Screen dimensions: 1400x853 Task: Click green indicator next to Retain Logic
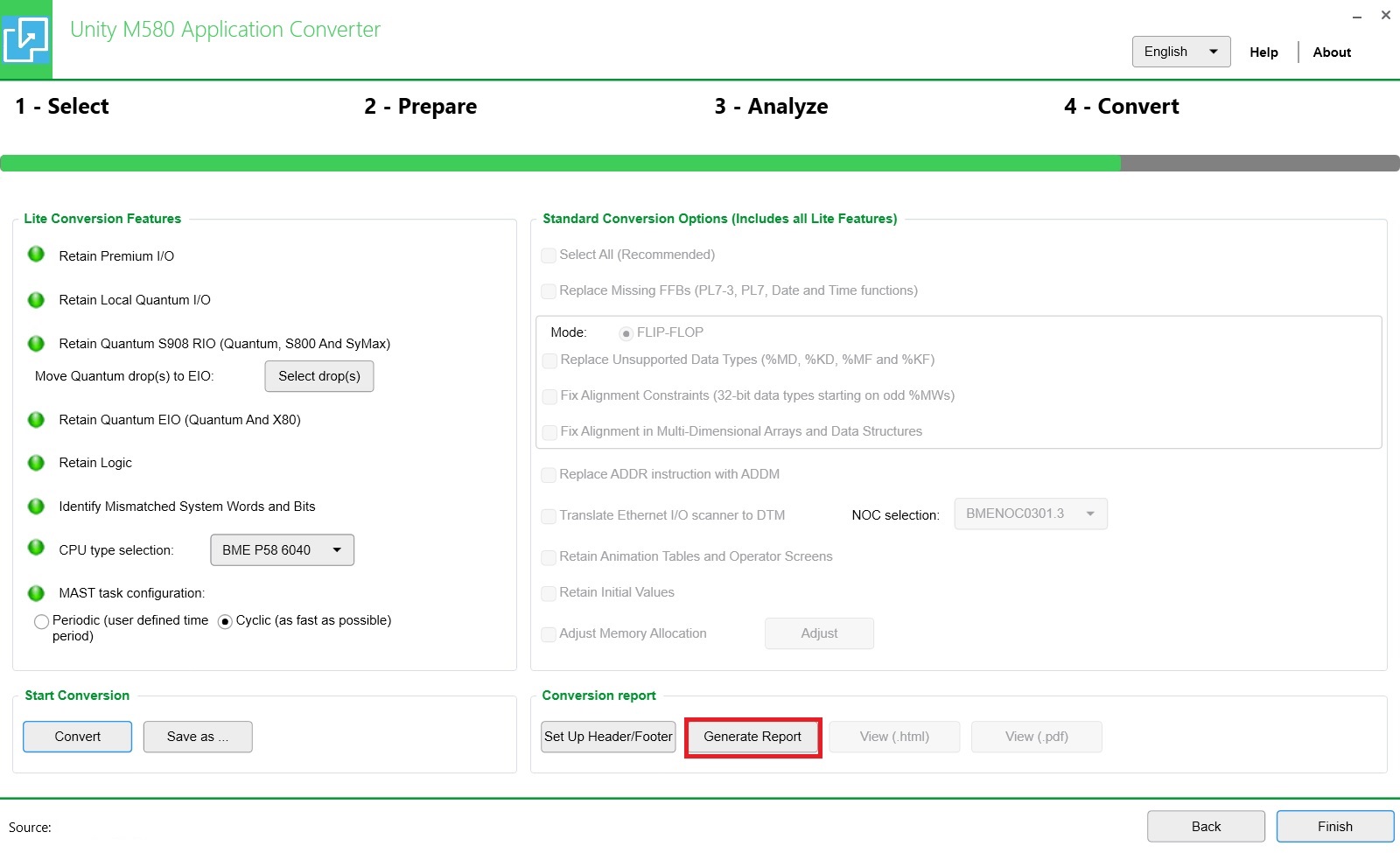tap(36, 463)
